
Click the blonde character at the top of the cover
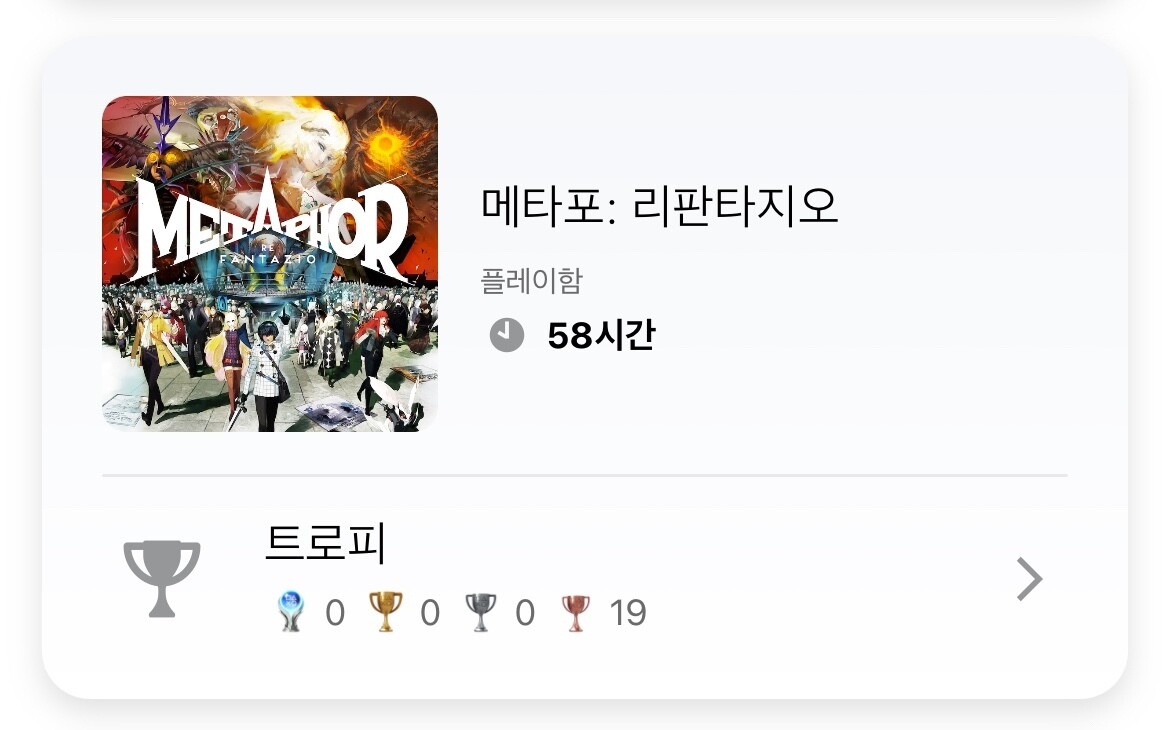point(315,149)
